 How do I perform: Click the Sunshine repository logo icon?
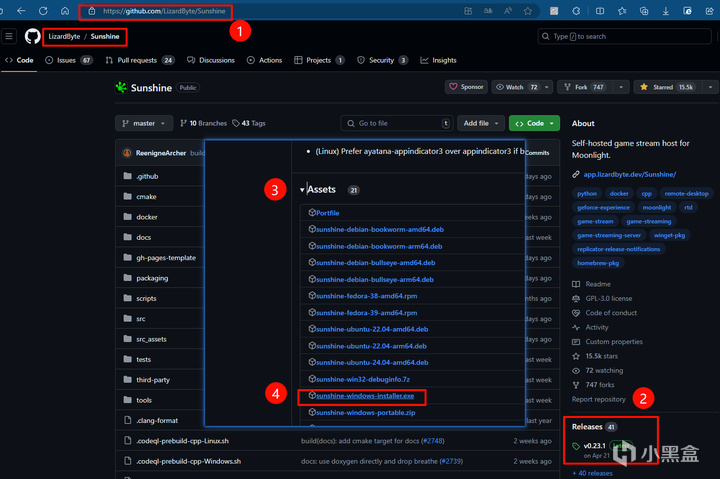121,87
